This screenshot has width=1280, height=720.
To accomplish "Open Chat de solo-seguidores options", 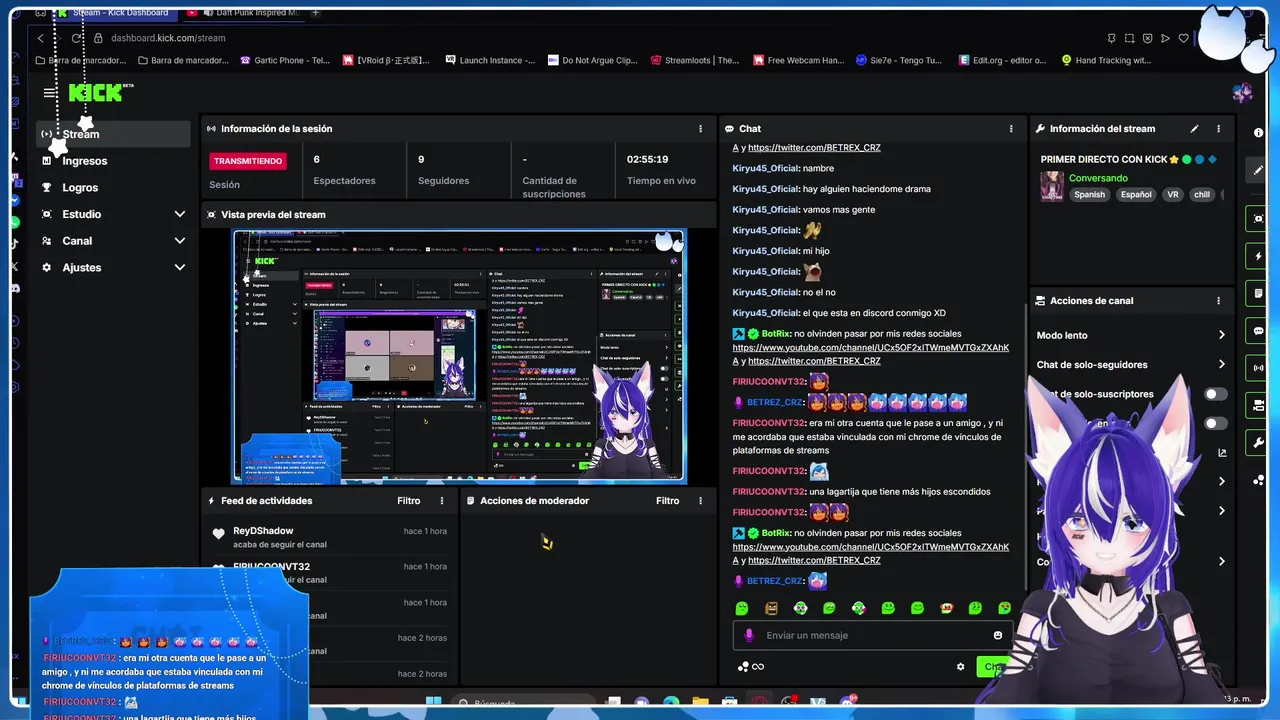I will [x=1131, y=365].
